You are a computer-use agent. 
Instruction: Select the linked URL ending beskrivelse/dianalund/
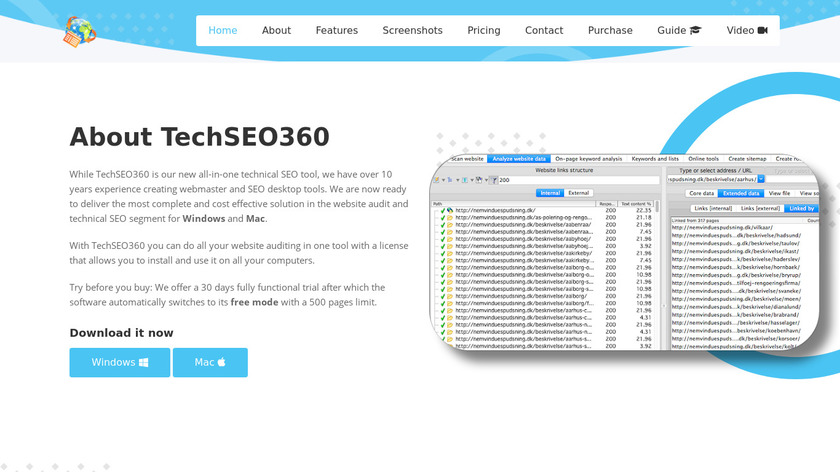[736, 307]
